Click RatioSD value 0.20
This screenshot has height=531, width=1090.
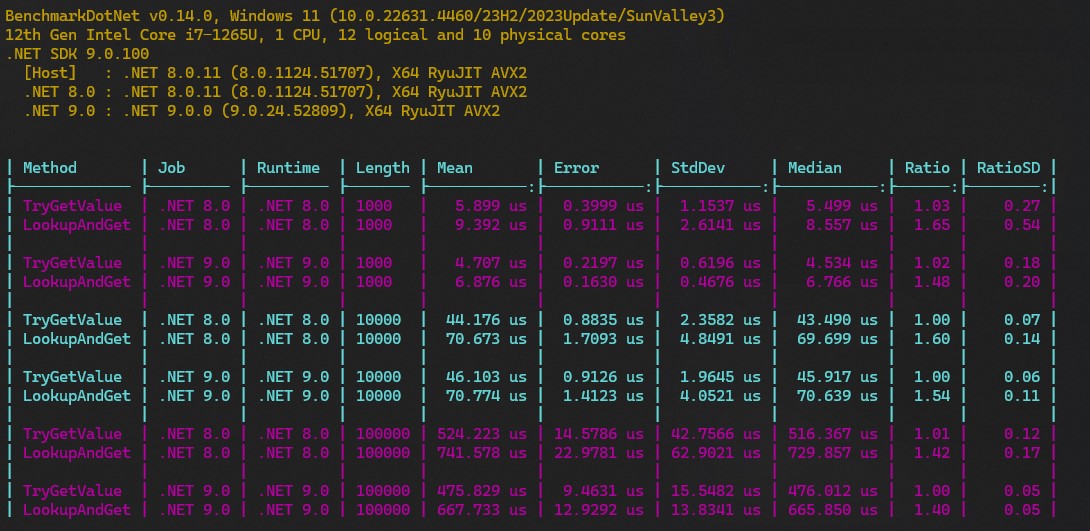pyautogui.click(x=1023, y=281)
